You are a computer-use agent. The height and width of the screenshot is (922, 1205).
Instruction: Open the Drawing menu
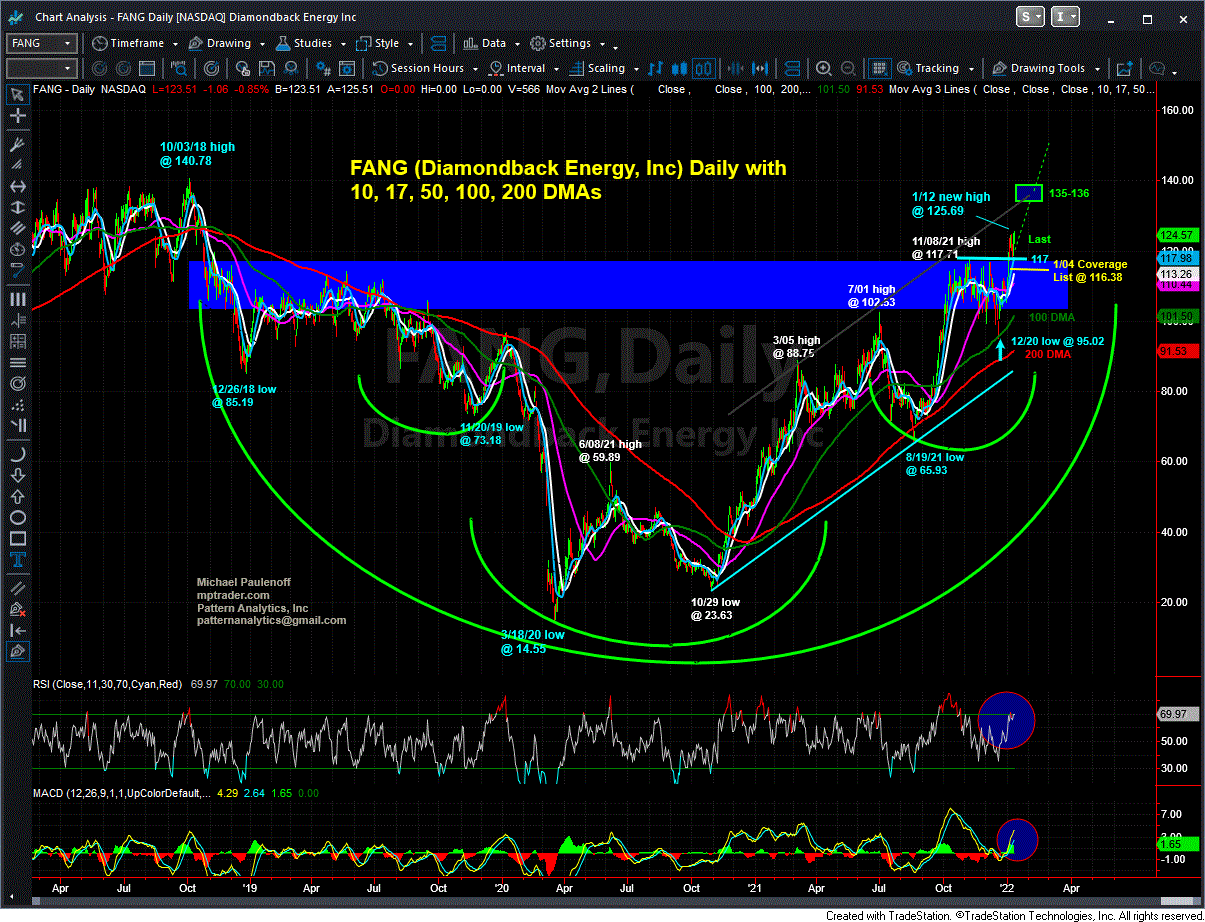click(226, 43)
